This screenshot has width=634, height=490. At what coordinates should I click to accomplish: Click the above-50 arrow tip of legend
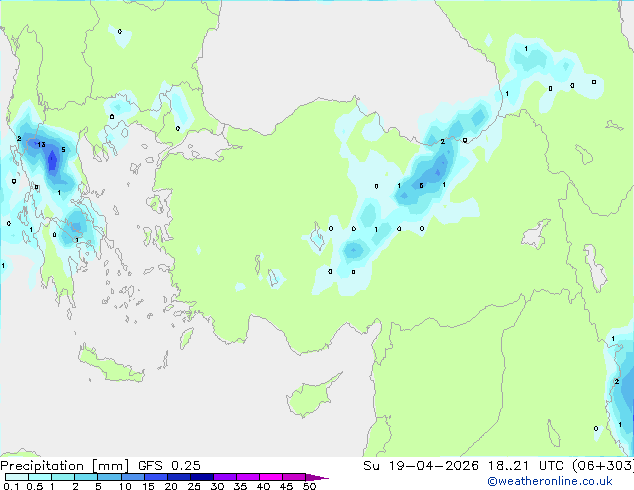[x=317, y=477]
